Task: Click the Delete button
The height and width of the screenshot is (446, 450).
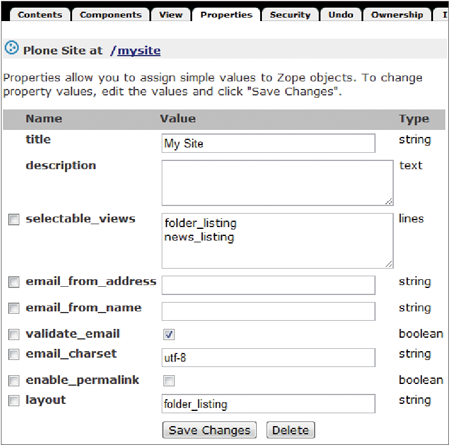Action: point(290,430)
